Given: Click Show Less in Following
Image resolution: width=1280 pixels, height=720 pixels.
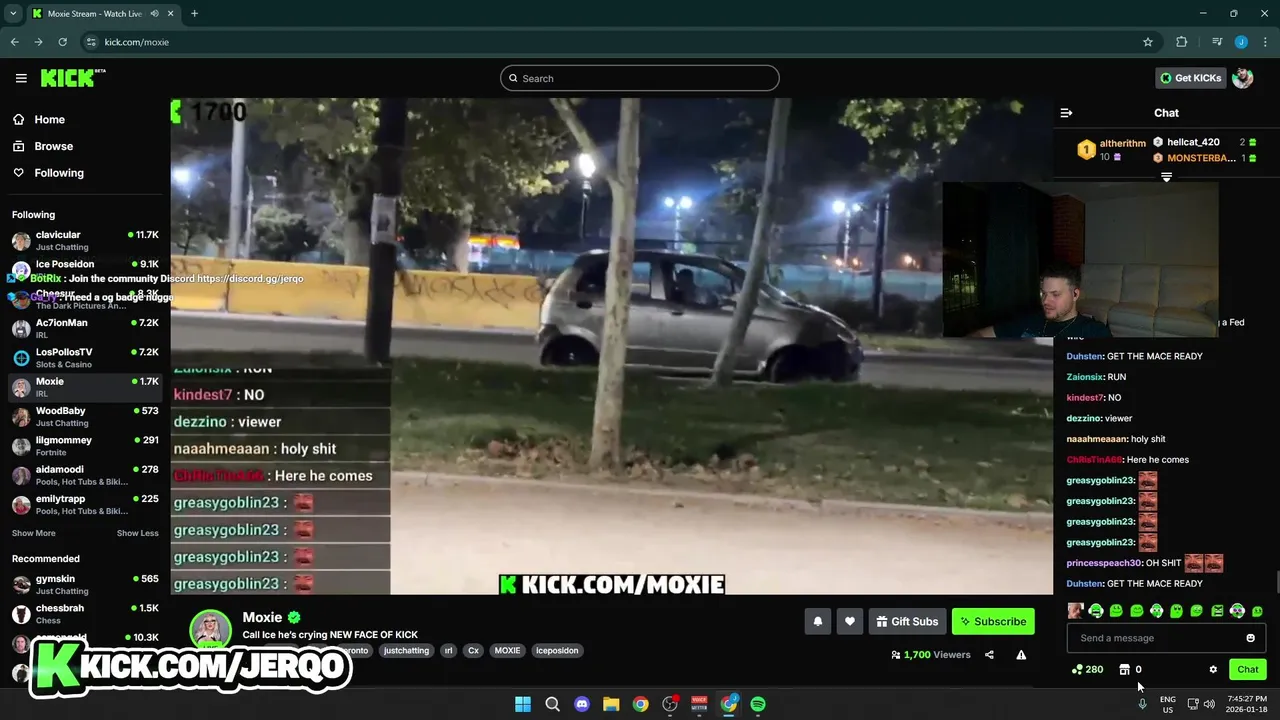Looking at the screenshot, I should point(137,533).
